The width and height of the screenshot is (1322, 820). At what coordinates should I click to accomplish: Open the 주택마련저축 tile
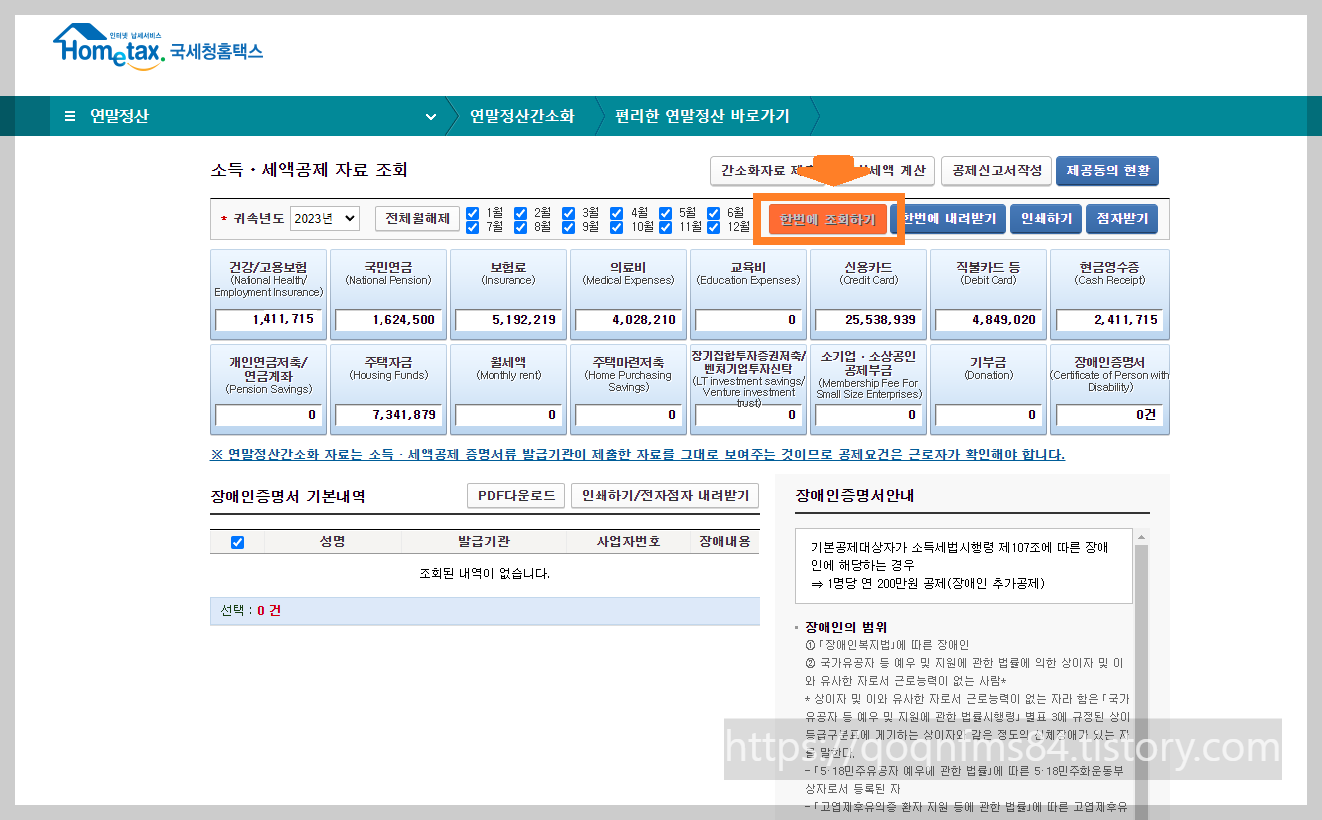(628, 389)
